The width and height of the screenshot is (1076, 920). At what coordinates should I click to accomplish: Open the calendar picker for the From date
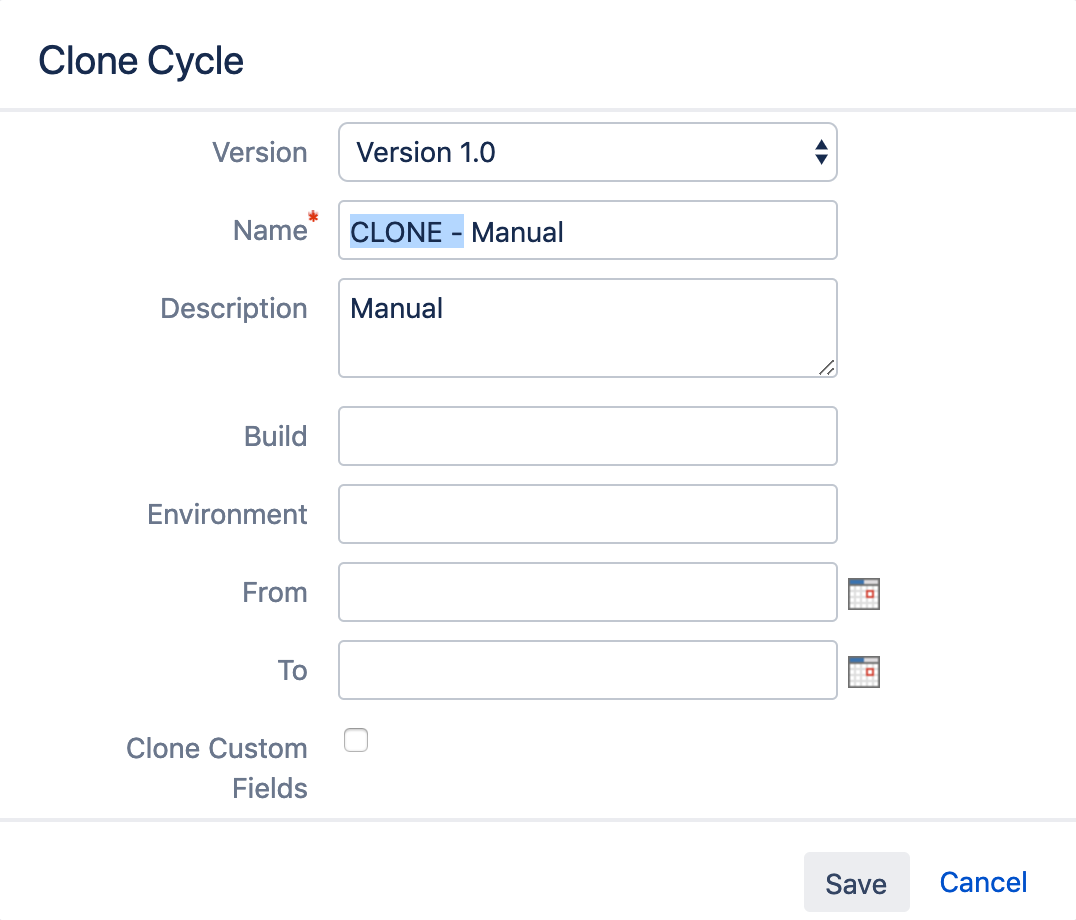click(x=863, y=593)
